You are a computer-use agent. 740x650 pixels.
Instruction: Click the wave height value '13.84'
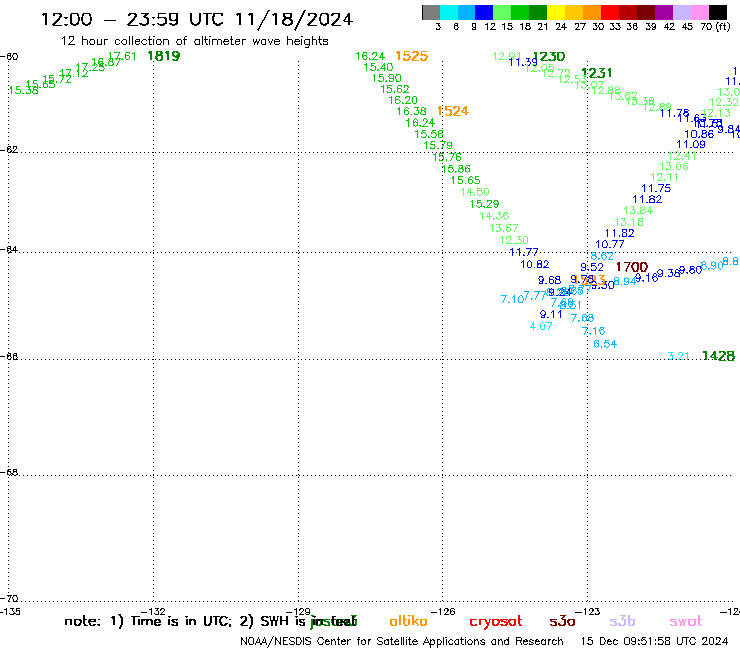638,211
